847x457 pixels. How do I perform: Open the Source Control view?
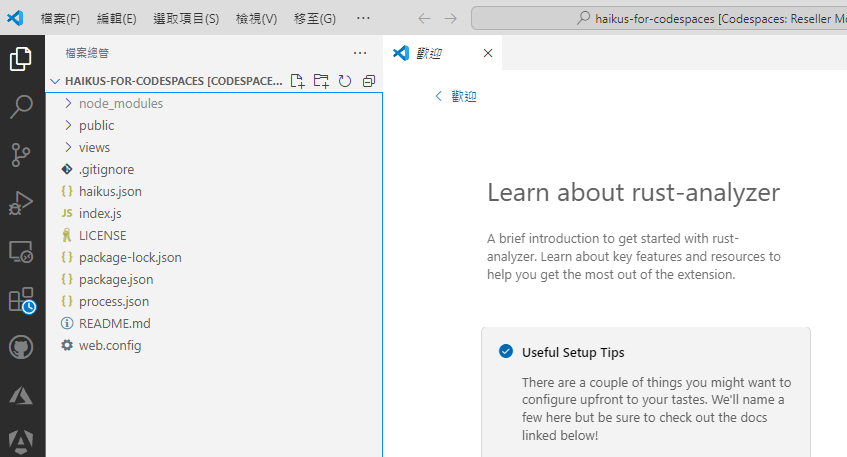[21, 155]
